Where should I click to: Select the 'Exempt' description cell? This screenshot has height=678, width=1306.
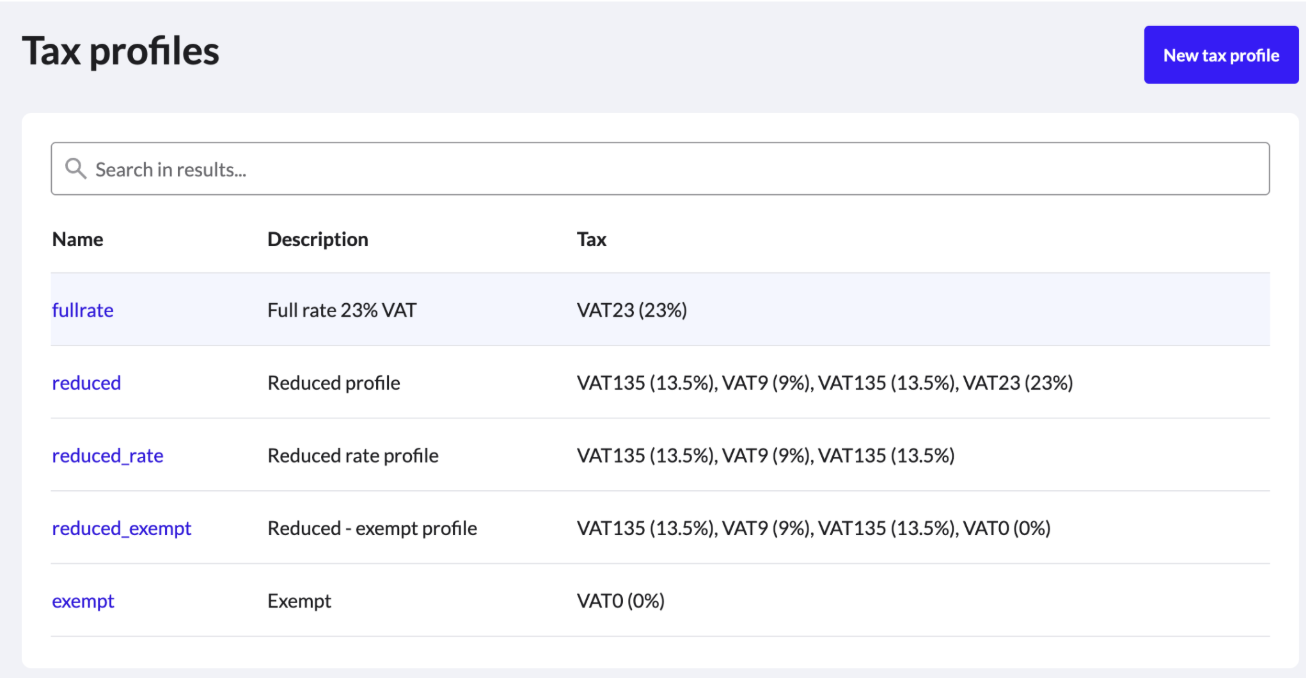[299, 601]
